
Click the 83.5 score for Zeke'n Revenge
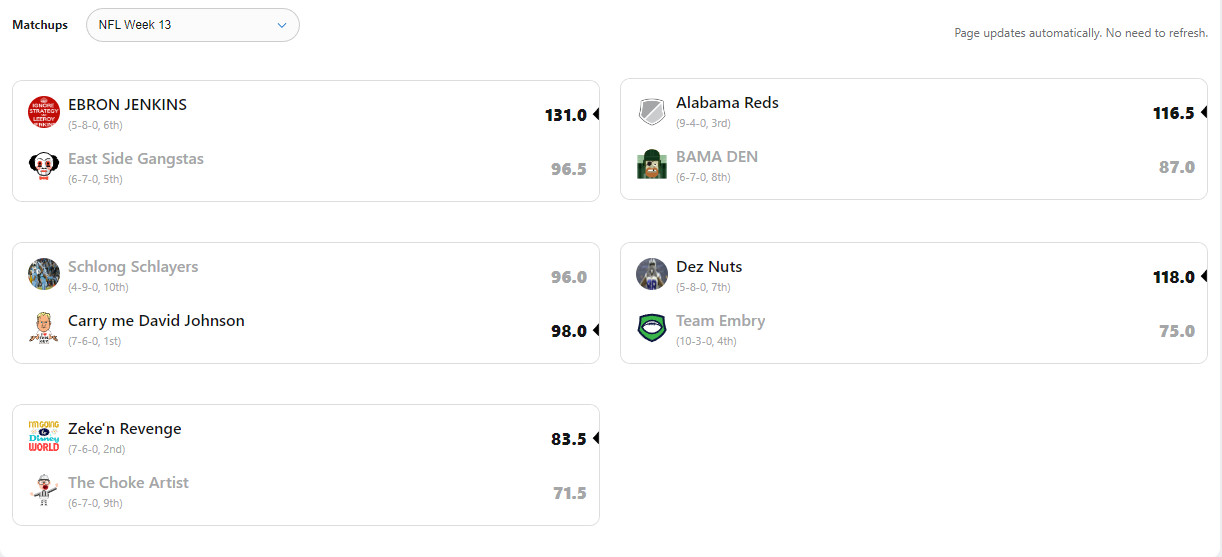pos(568,439)
